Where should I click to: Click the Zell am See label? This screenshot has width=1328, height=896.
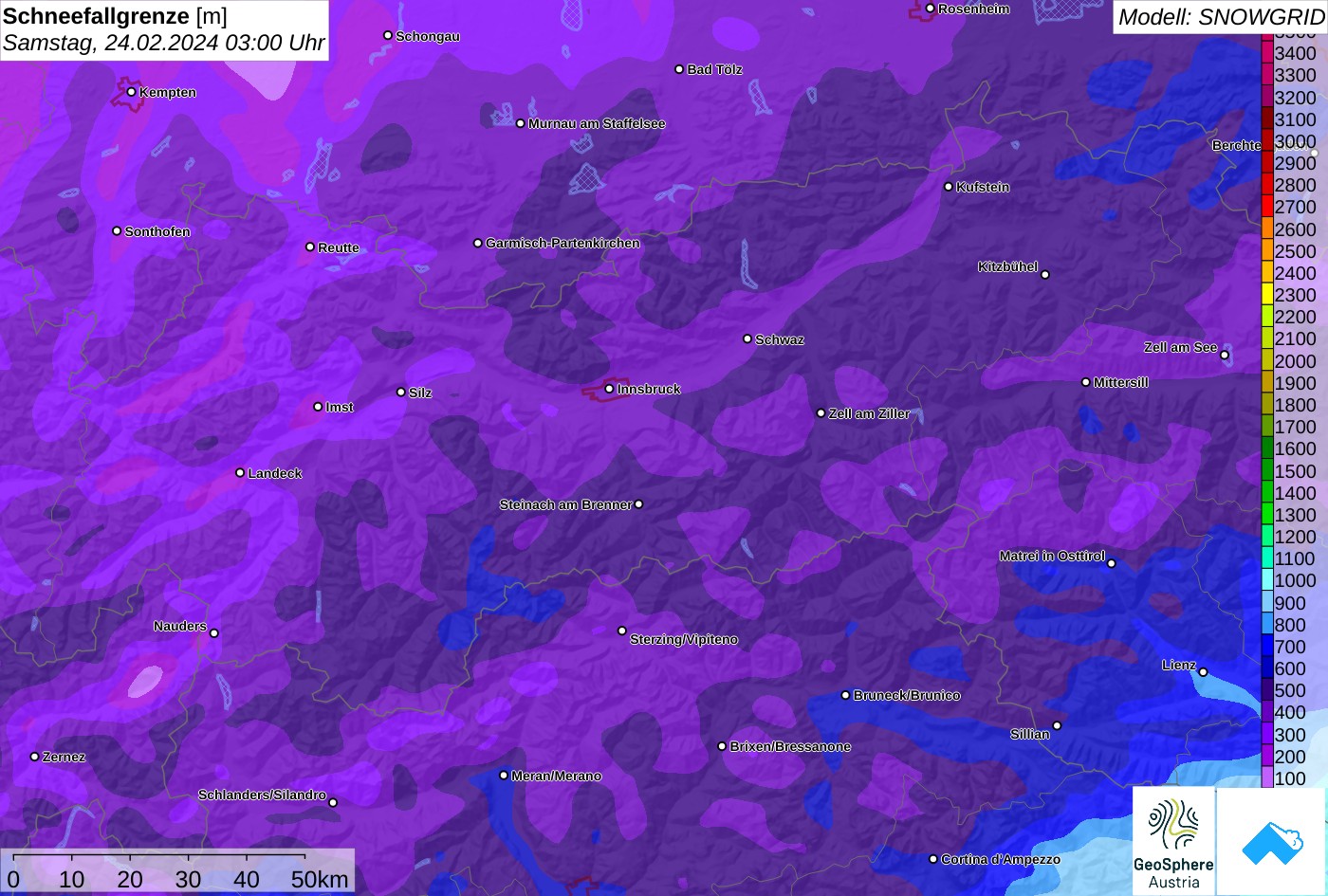[x=1180, y=347]
